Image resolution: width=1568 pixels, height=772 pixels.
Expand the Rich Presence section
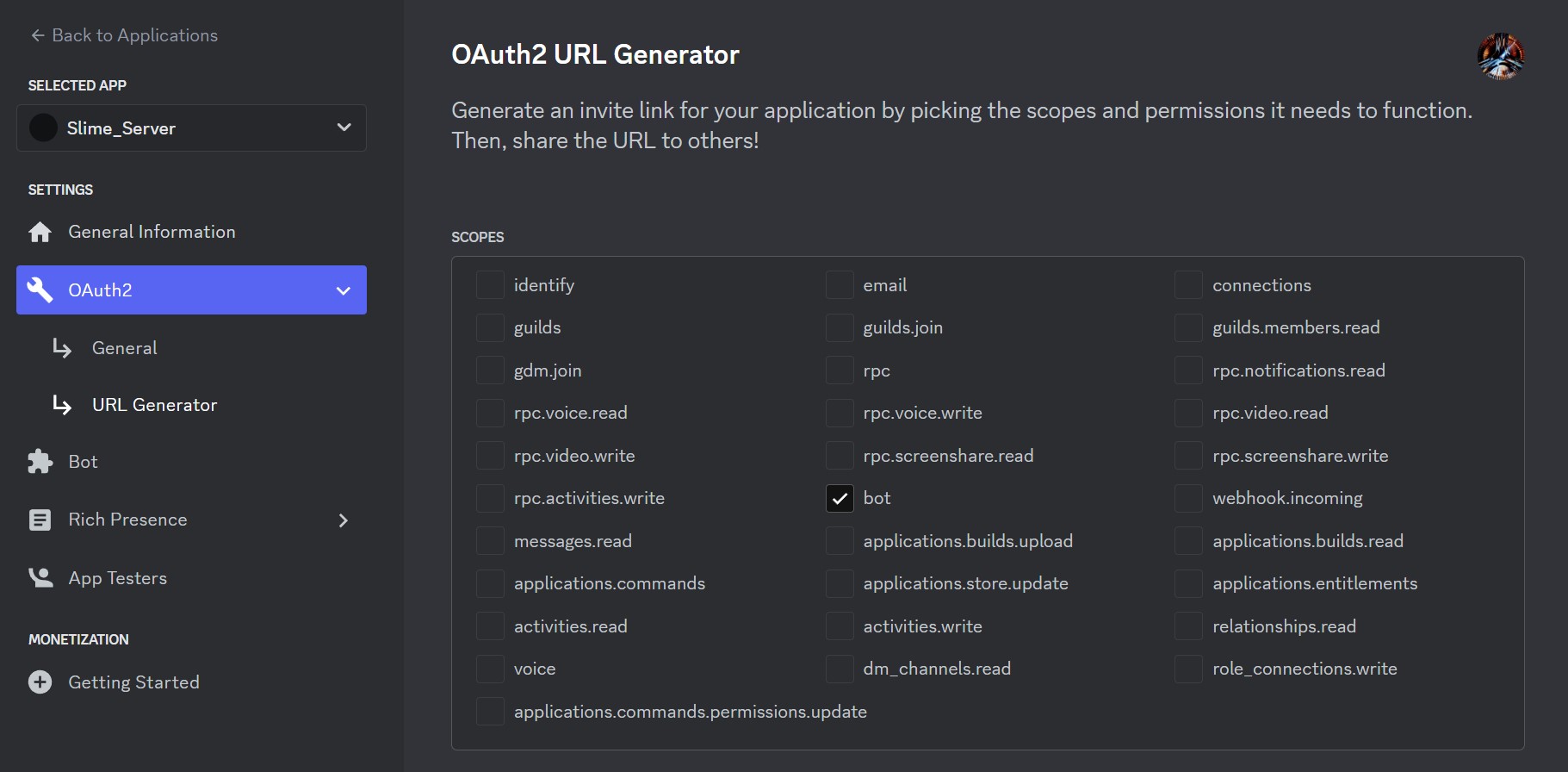pos(344,520)
